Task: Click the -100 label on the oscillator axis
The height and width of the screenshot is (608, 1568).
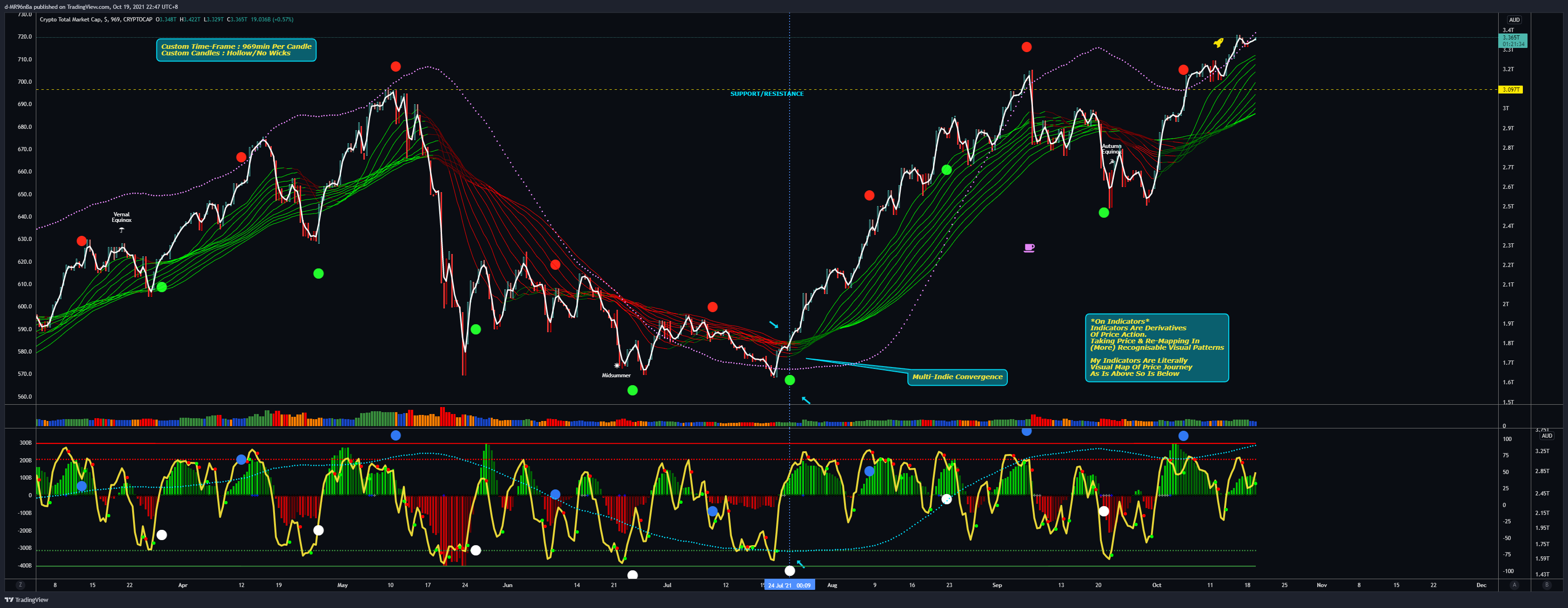Action: click(x=1508, y=571)
